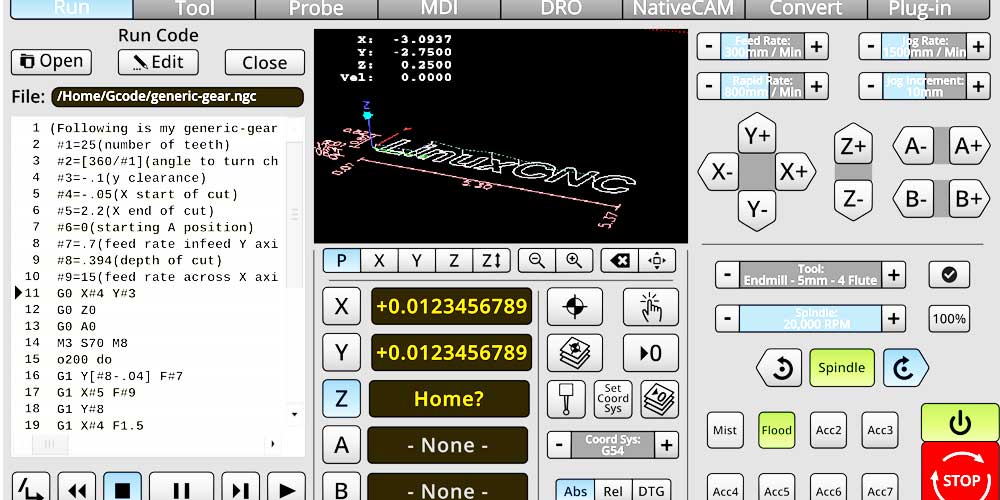Open the Probe tab

[x=316, y=9]
